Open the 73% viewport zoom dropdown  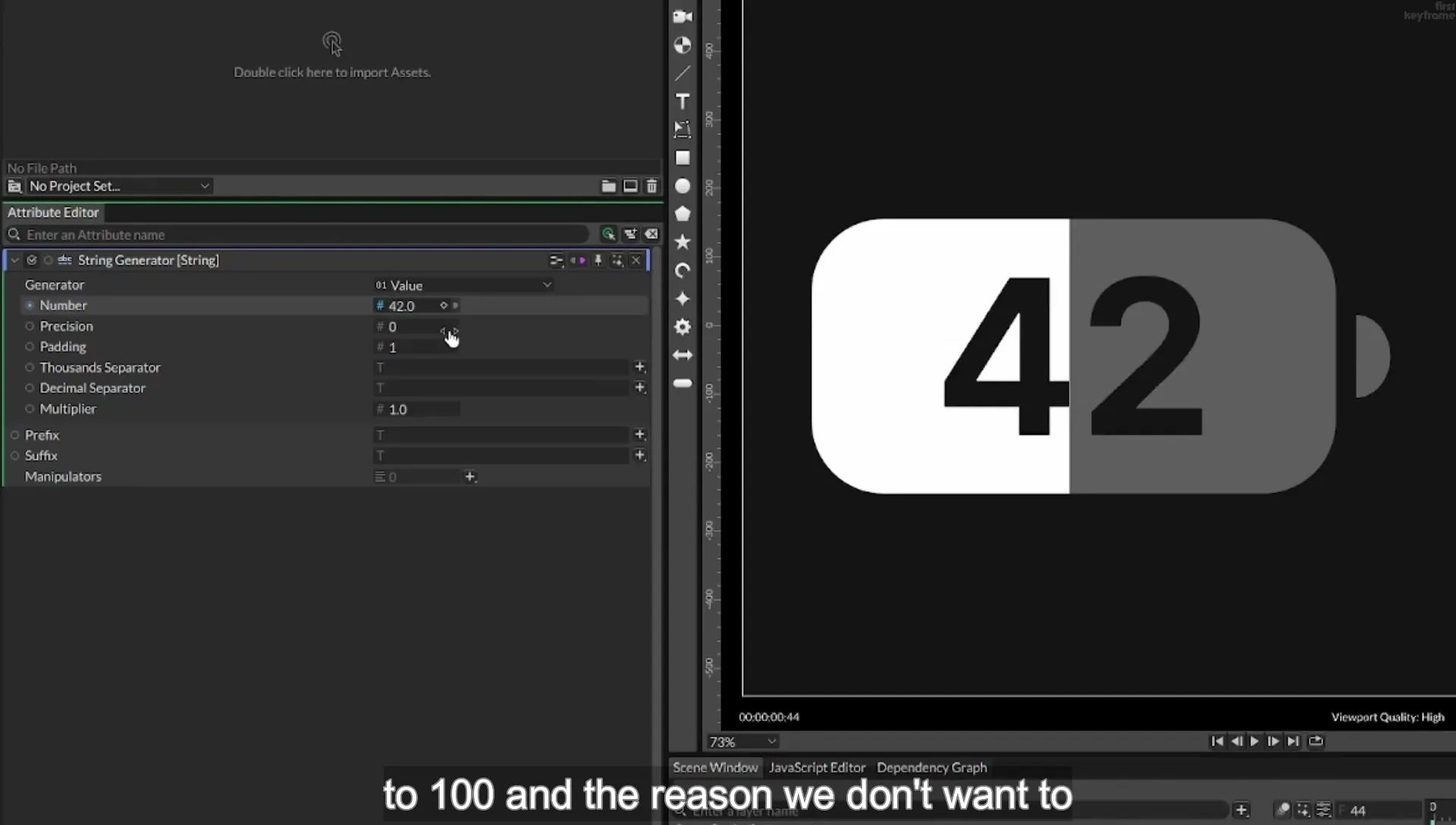click(742, 742)
